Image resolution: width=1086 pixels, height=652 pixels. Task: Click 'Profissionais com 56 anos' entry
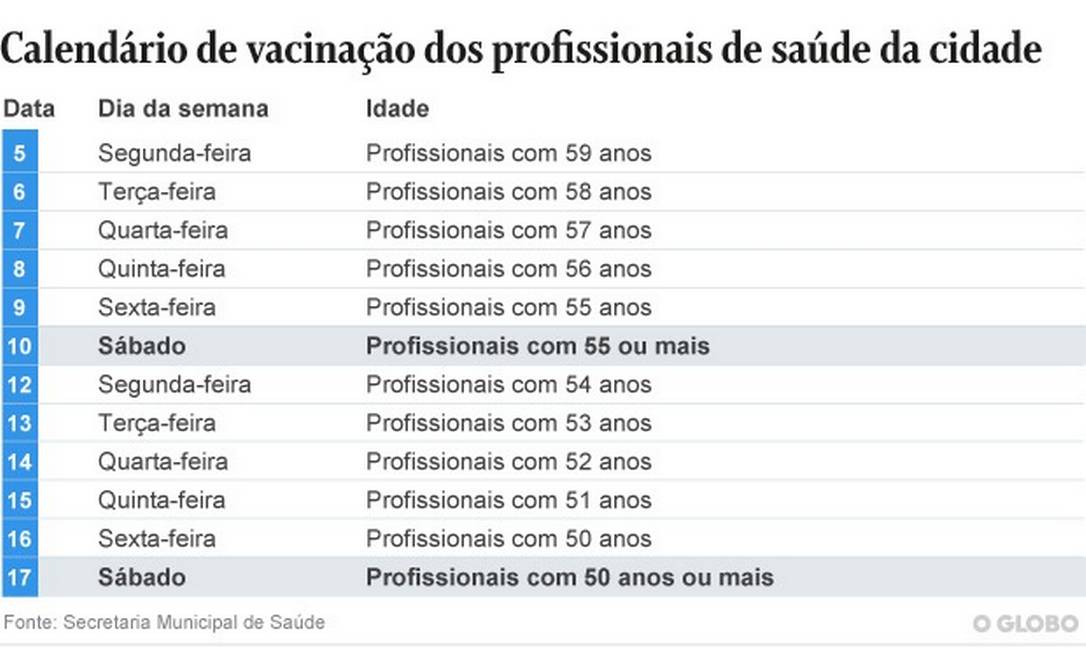coord(508,269)
